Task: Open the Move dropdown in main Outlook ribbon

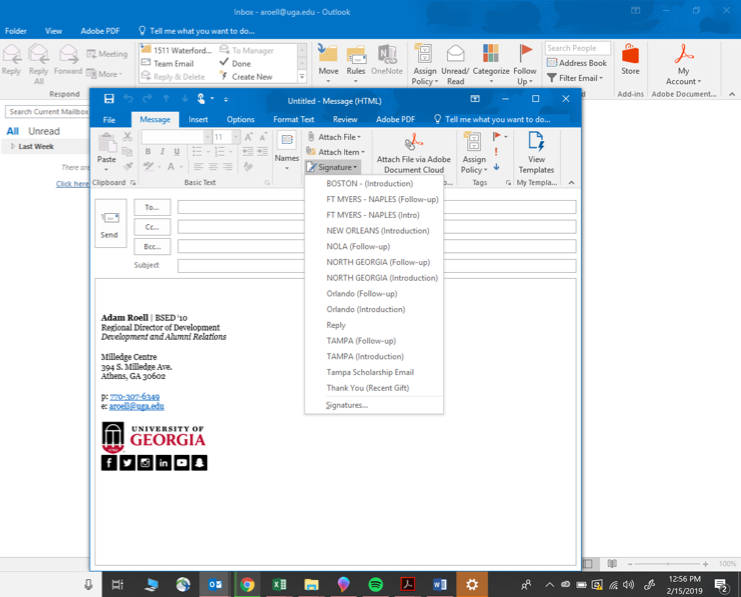Action: (328, 63)
